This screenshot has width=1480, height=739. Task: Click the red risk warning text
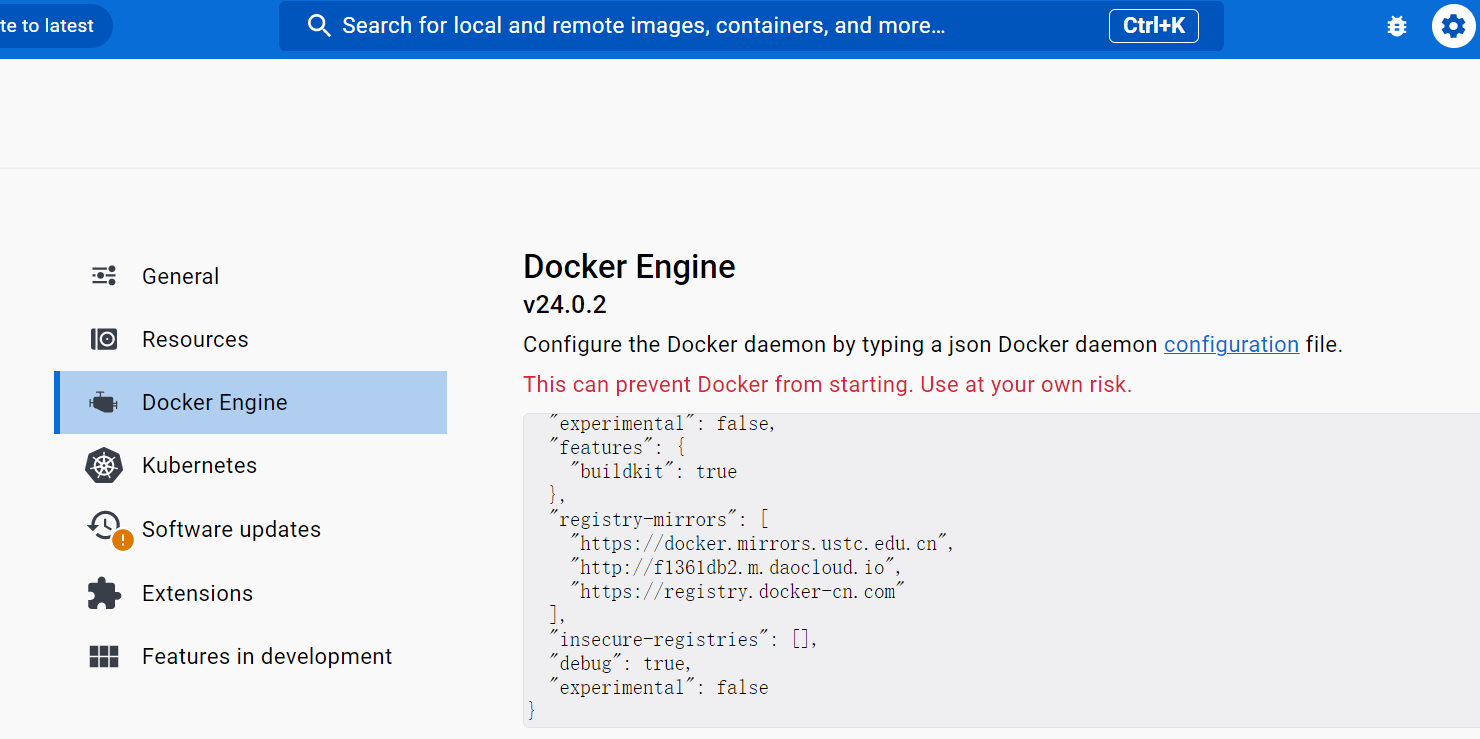point(828,385)
